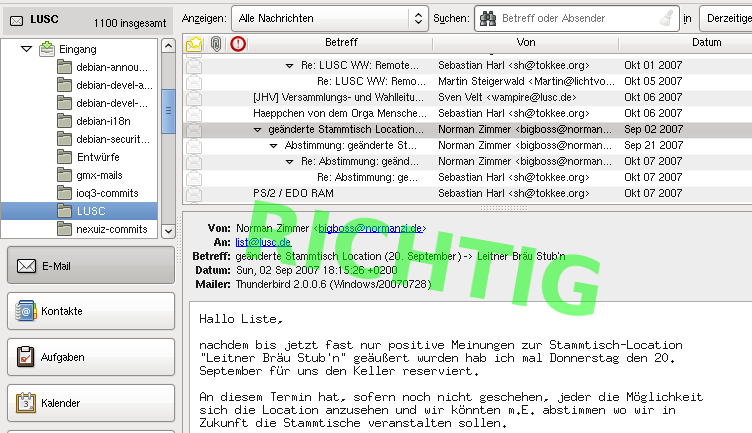This screenshot has width=752, height=433.
Task: Sort messages by the Datum column
Action: point(705,43)
